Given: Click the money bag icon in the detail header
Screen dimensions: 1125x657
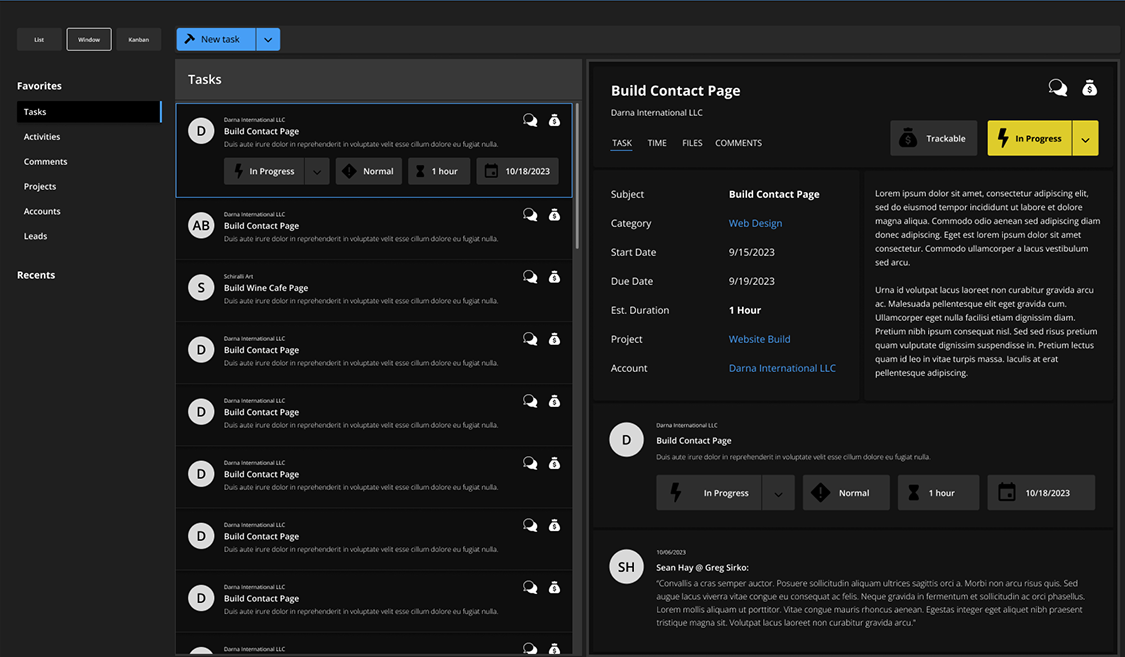Looking at the screenshot, I should [x=1090, y=88].
